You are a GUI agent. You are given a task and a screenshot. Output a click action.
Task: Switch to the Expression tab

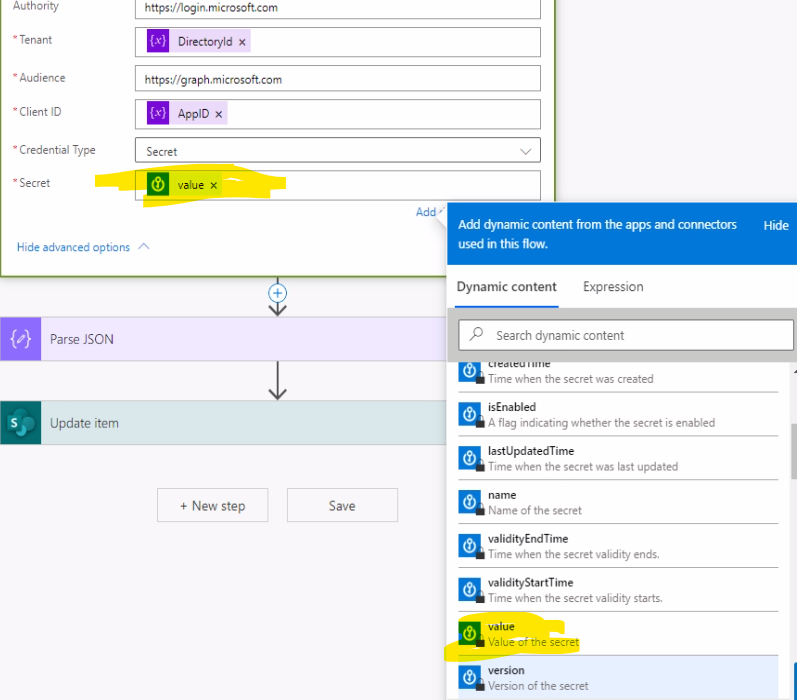613,287
